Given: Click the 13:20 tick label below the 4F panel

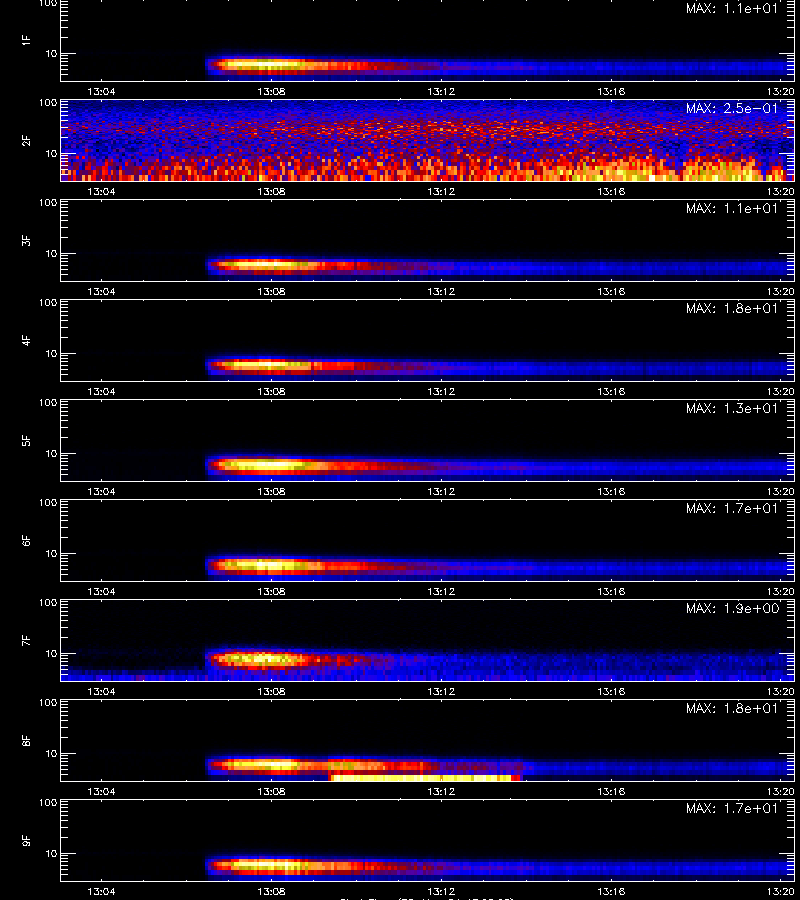Looking at the screenshot, I should (780, 391).
